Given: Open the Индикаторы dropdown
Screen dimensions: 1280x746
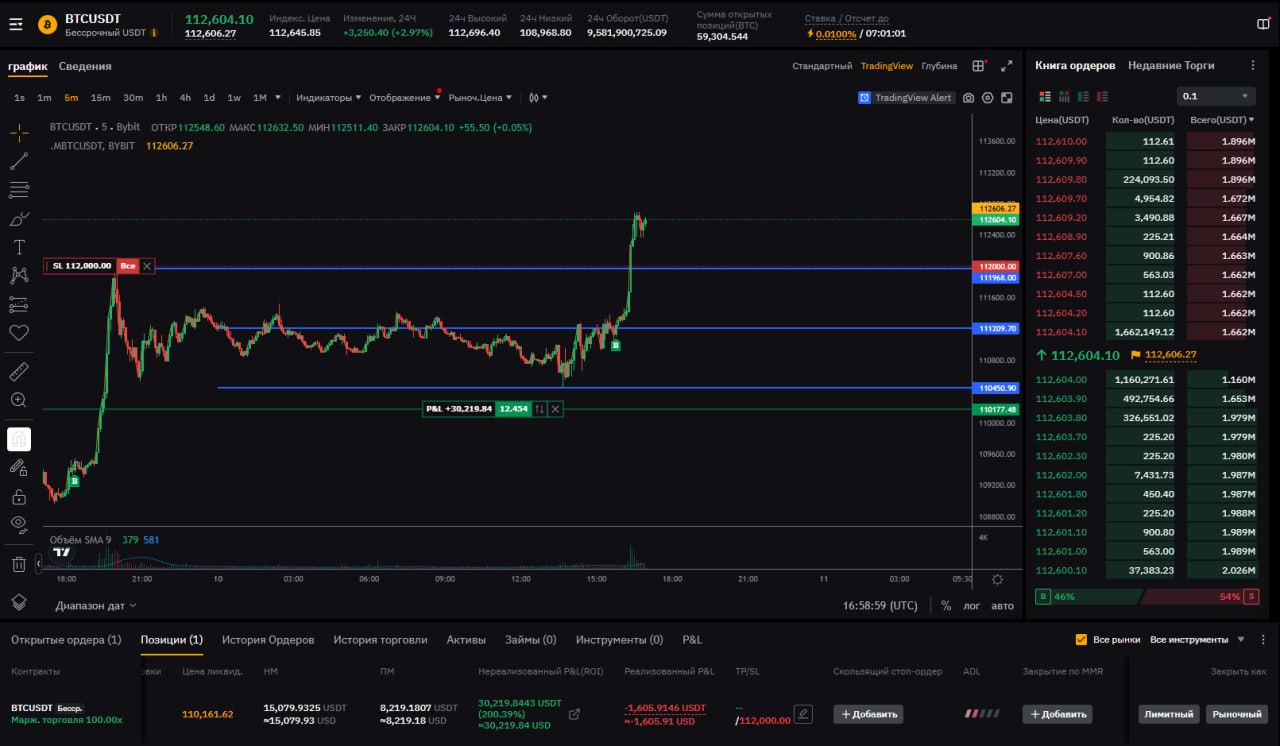Looking at the screenshot, I should point(329,98).
